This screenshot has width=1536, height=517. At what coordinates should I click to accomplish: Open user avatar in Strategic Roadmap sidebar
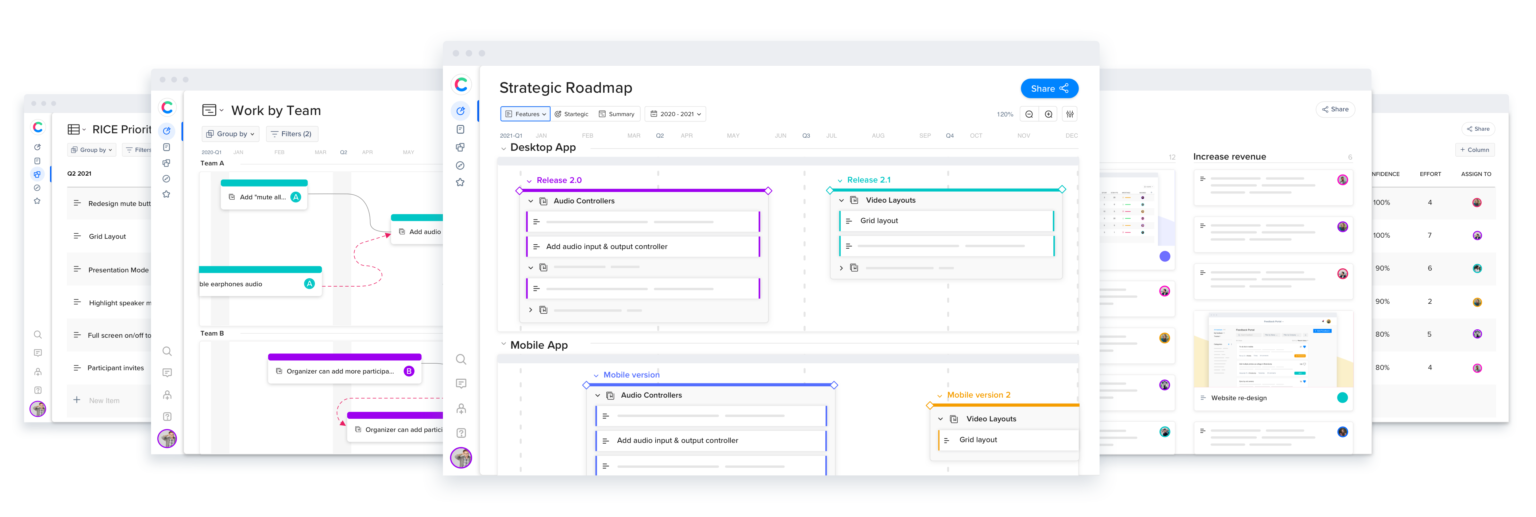pyautogui.click(x=461, y=458)
